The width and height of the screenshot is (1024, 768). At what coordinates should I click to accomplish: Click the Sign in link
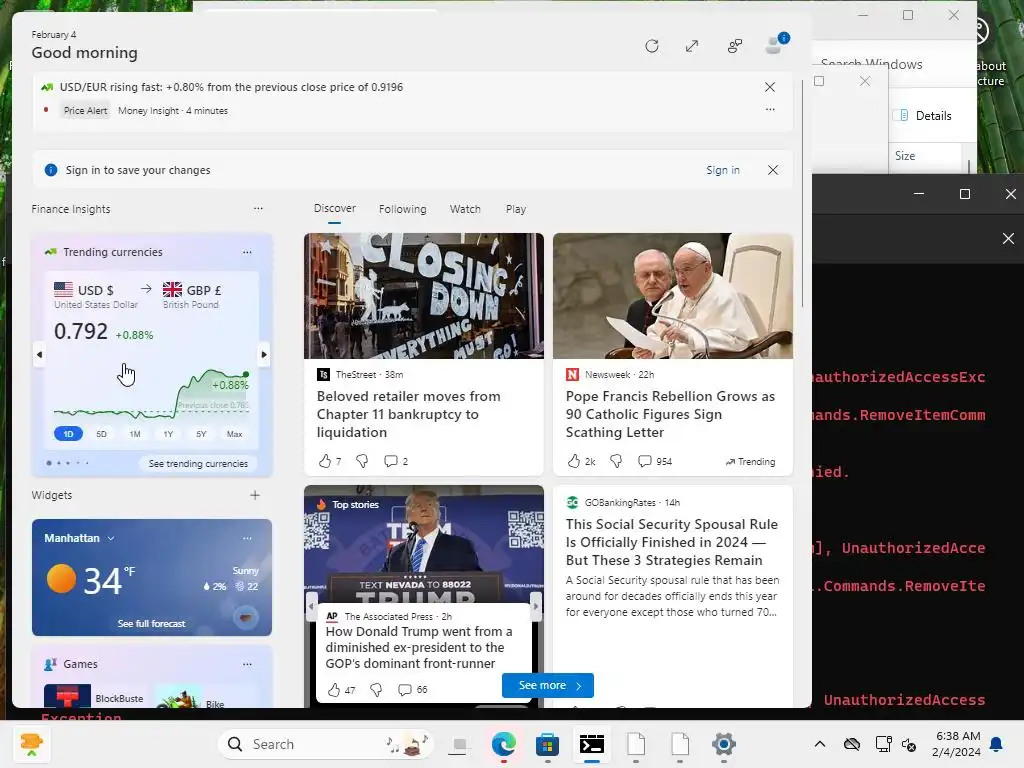click(x=722, y=170)
